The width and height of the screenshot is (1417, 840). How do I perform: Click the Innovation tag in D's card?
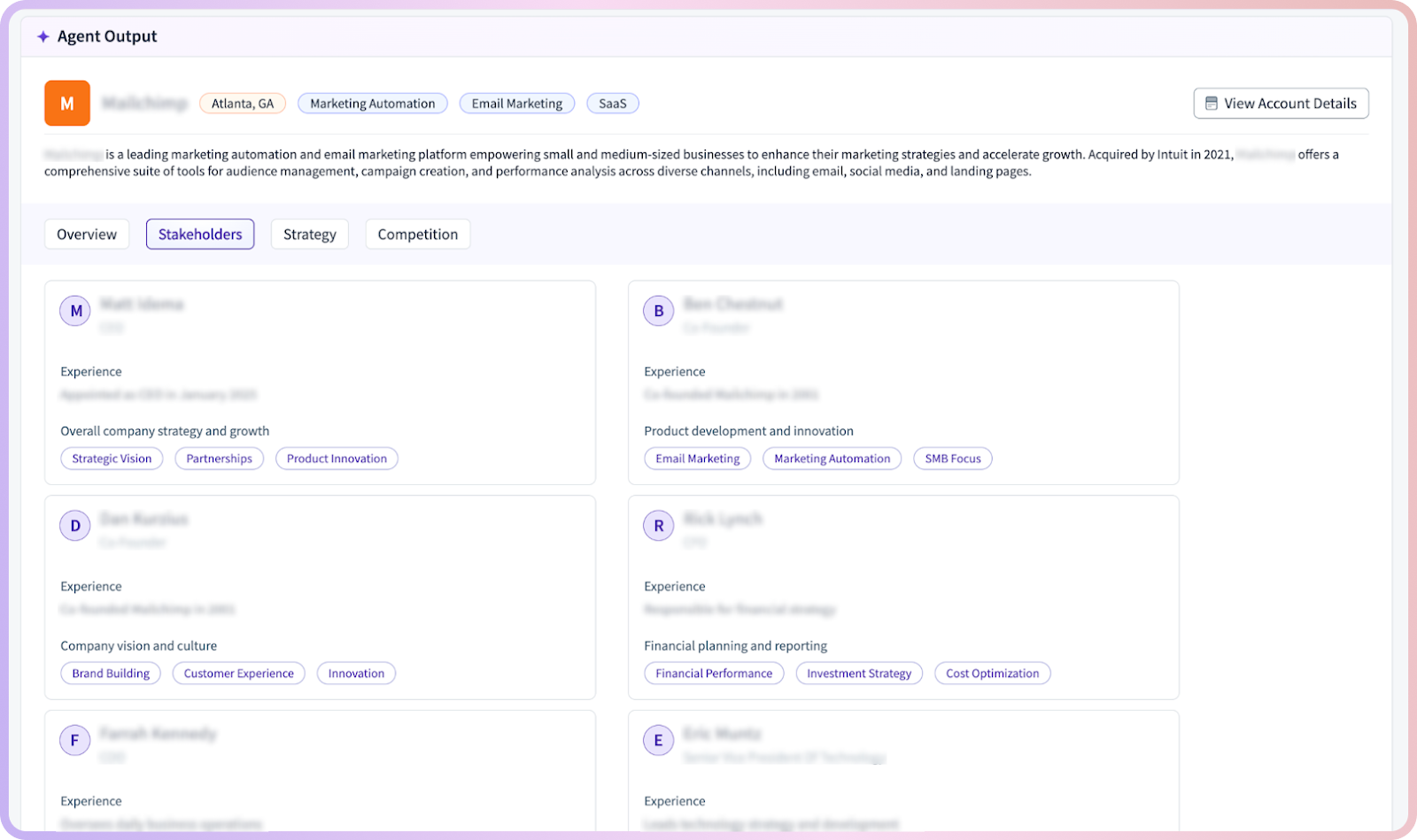(x=357, y=674)
